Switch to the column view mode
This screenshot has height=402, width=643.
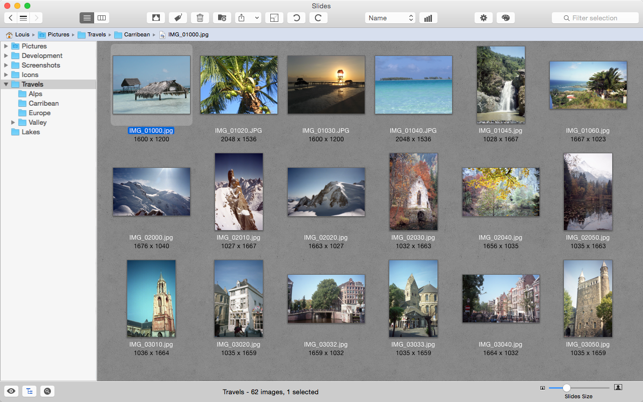[x=102, y=18]
